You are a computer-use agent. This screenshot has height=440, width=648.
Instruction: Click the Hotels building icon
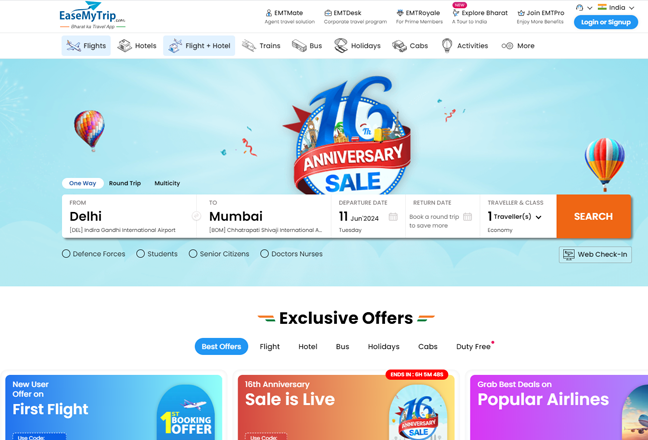[x=124, y=45]
